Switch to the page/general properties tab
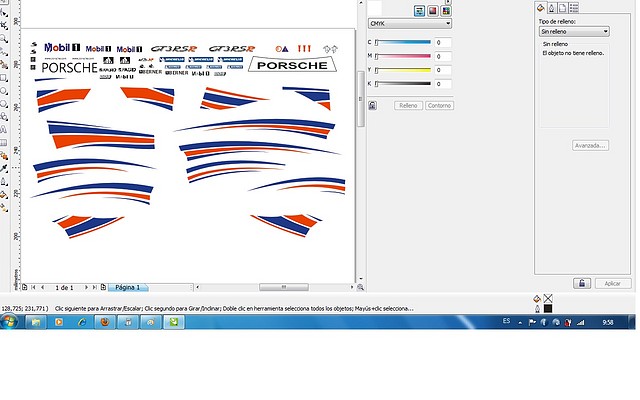 (x=563, y=8)
